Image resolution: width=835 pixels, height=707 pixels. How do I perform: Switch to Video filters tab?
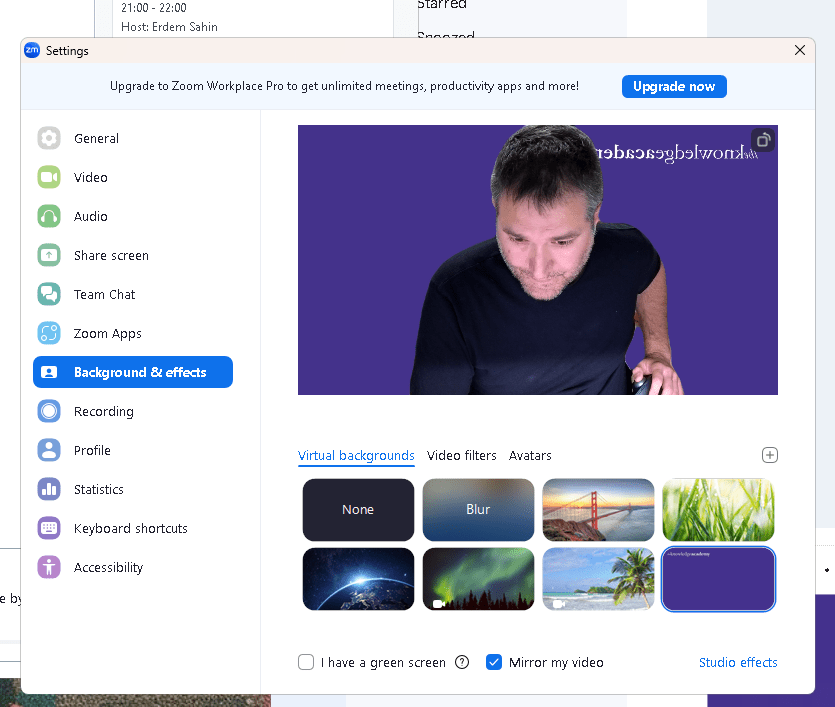[x=462, y=456]
